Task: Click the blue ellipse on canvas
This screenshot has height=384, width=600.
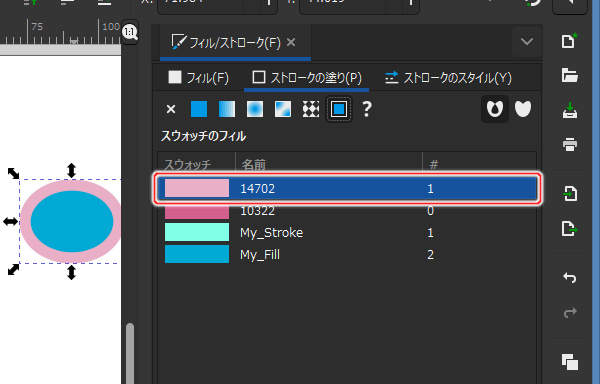Action: pyautogui.click(x=72, y=221)
